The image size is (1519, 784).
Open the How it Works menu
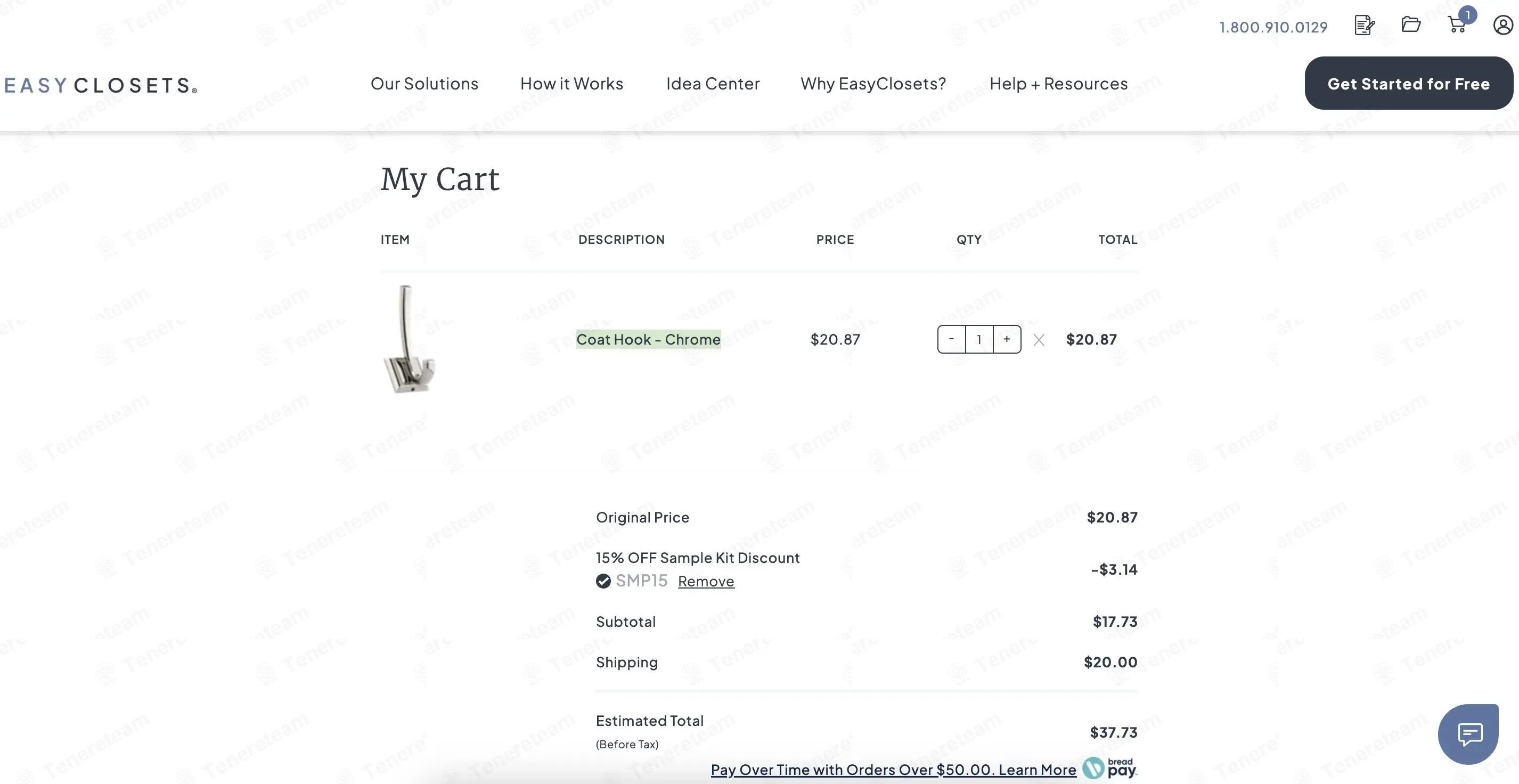[x=571, y=84]
